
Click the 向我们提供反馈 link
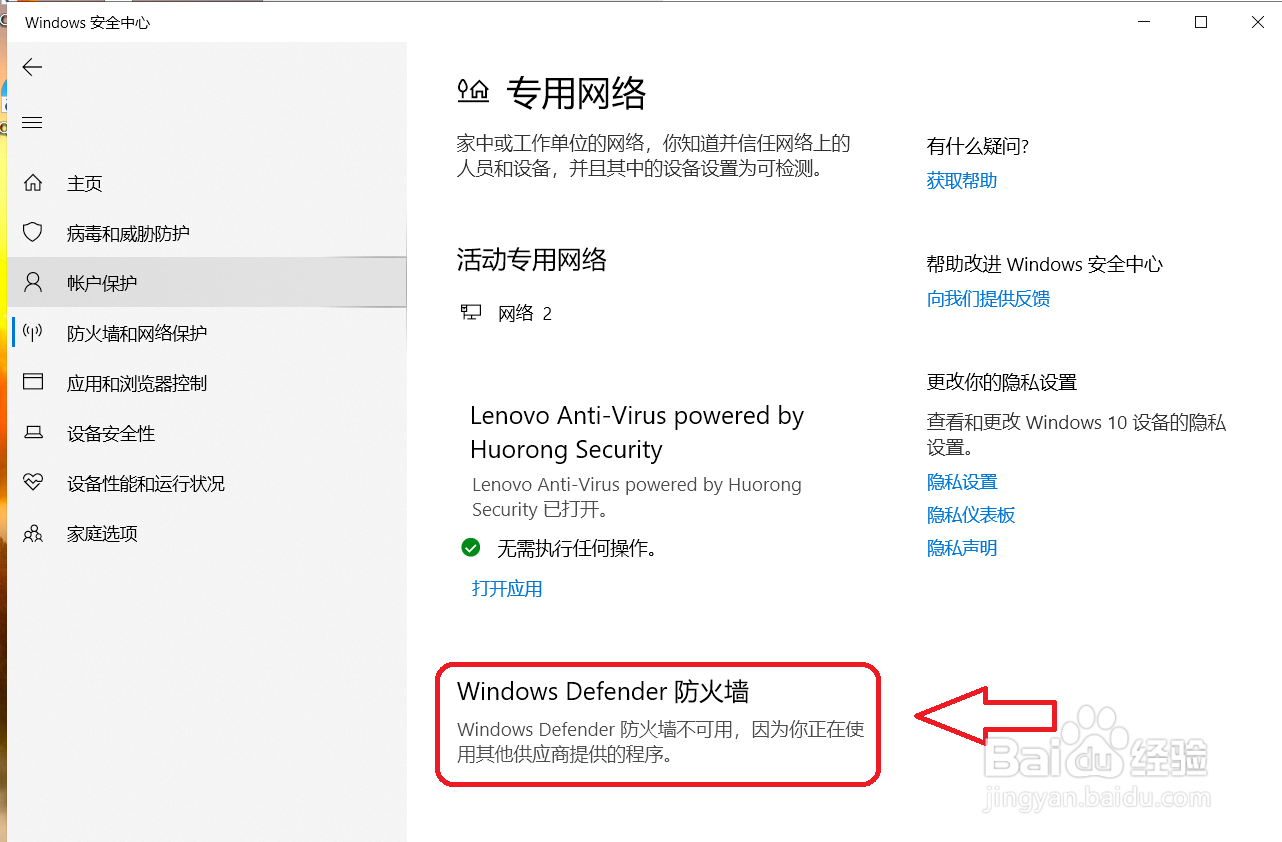[988, 299]
